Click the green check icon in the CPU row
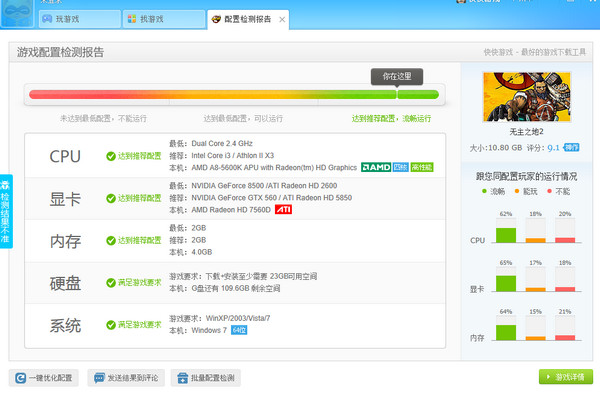This screenshot has width=600, height=397. tap(111, 156)
